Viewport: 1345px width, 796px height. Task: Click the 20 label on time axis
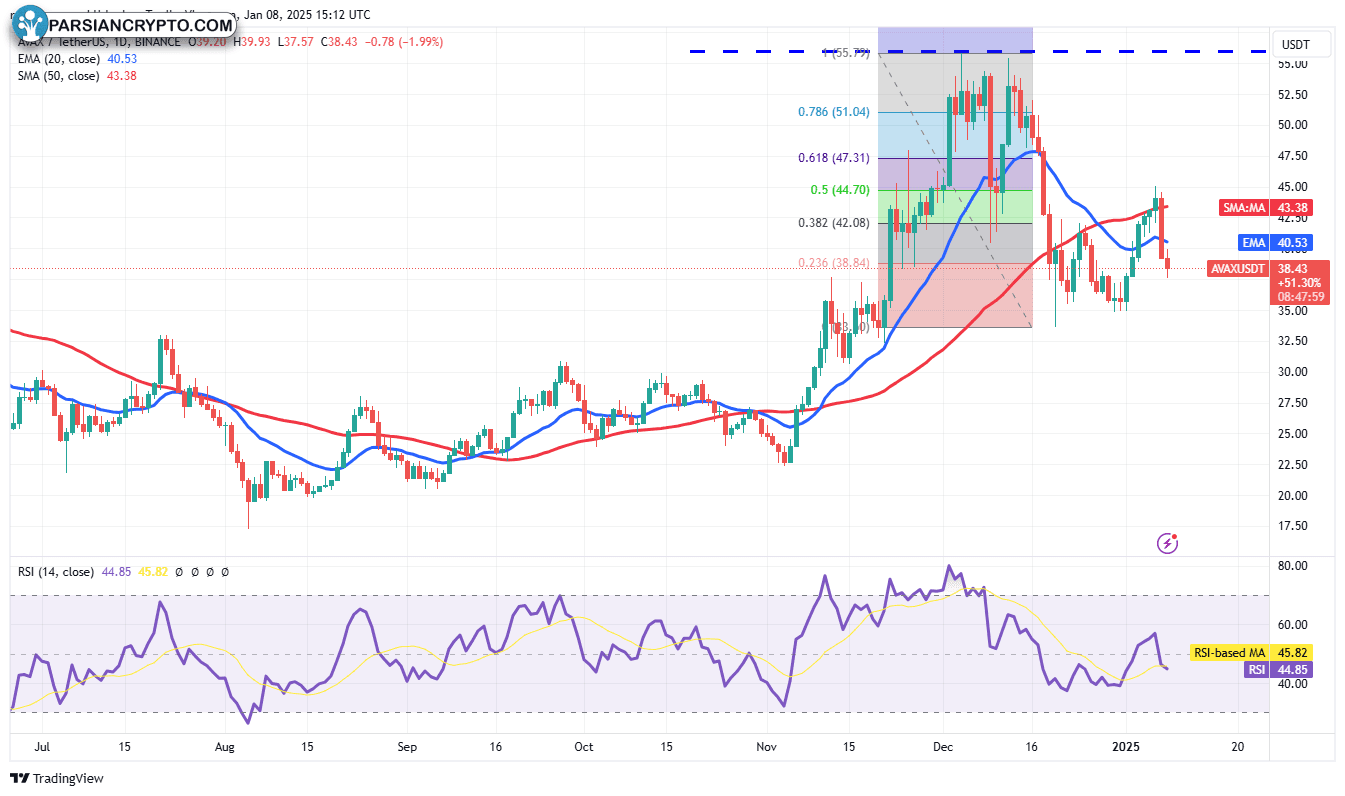1237,747
